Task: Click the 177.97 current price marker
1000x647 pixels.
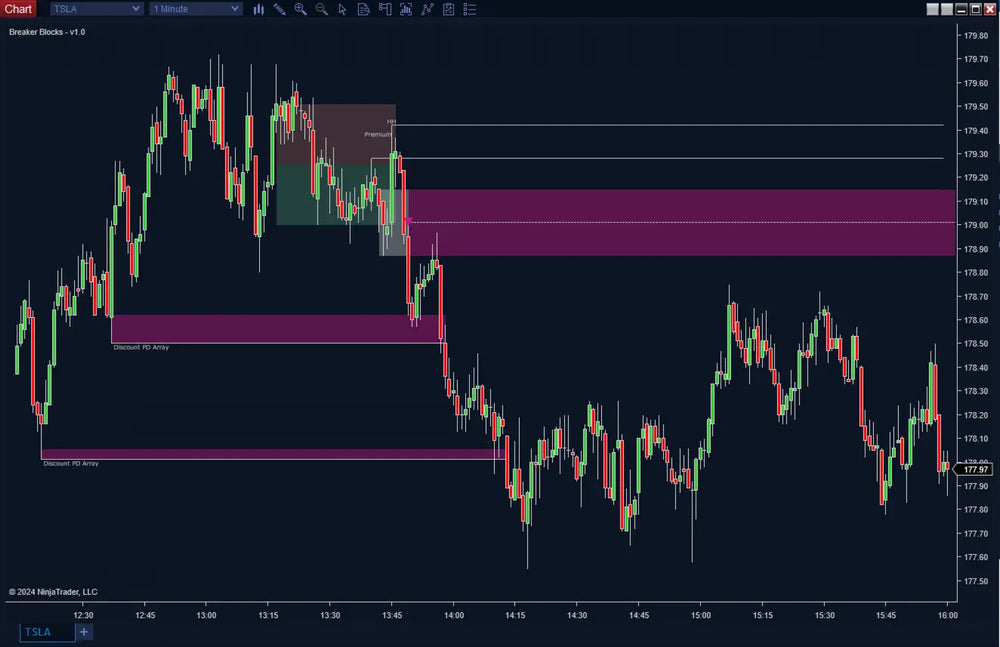Action: pyautogui.click(x=972, y=469)
